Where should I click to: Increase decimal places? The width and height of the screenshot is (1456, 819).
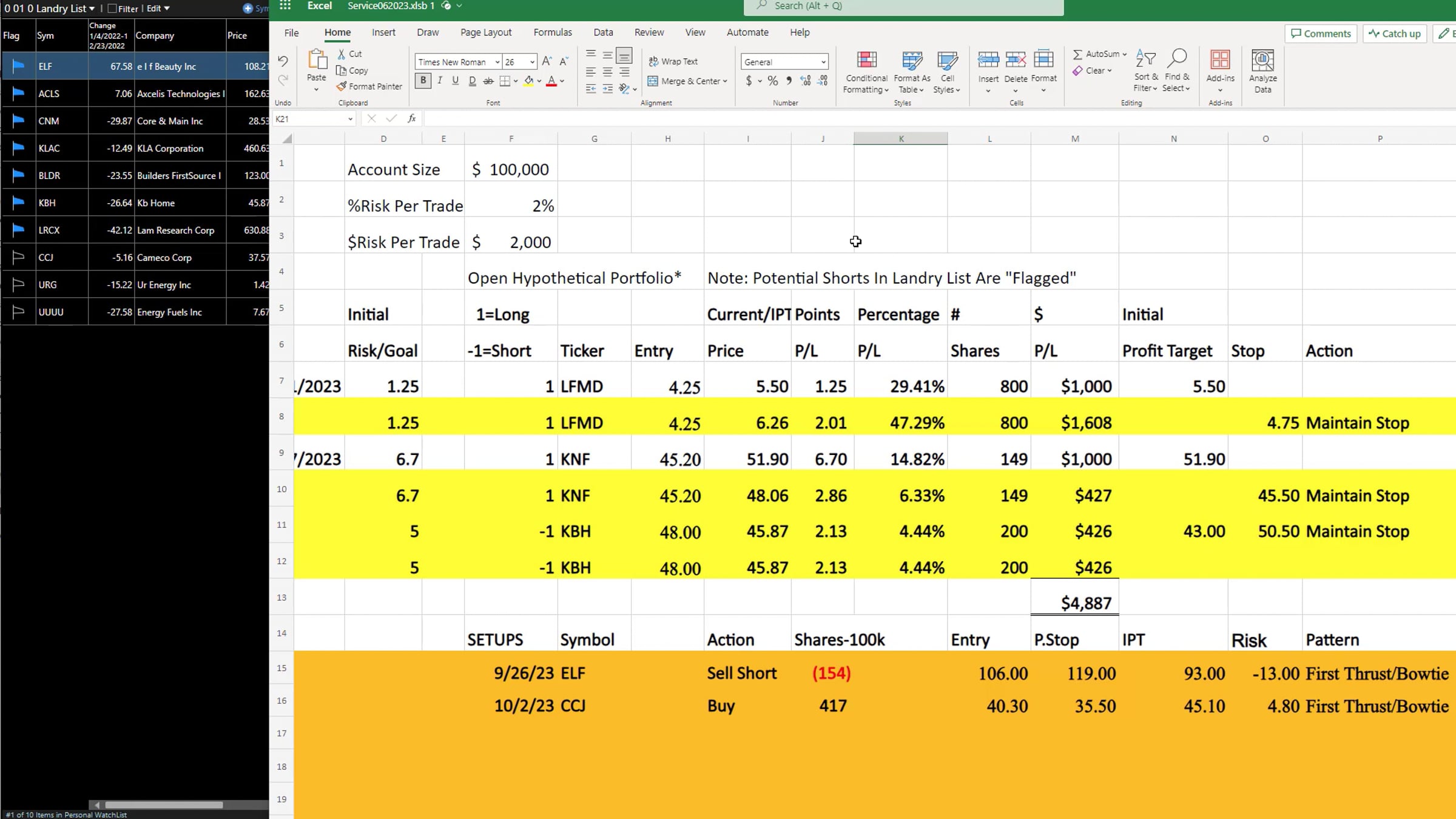806,81
